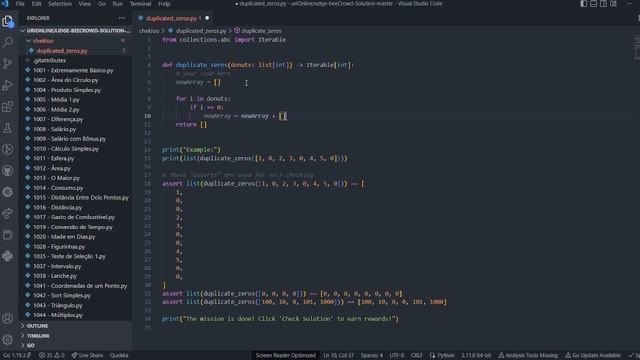Change encoding via UTF-8 status item
Viewport: 640px width, 360px height.
point(396,356)
